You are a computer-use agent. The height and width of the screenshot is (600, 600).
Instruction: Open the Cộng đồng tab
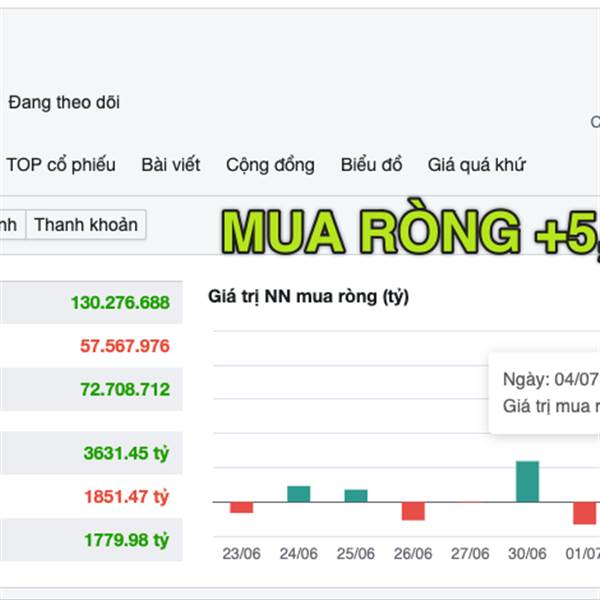270,165
